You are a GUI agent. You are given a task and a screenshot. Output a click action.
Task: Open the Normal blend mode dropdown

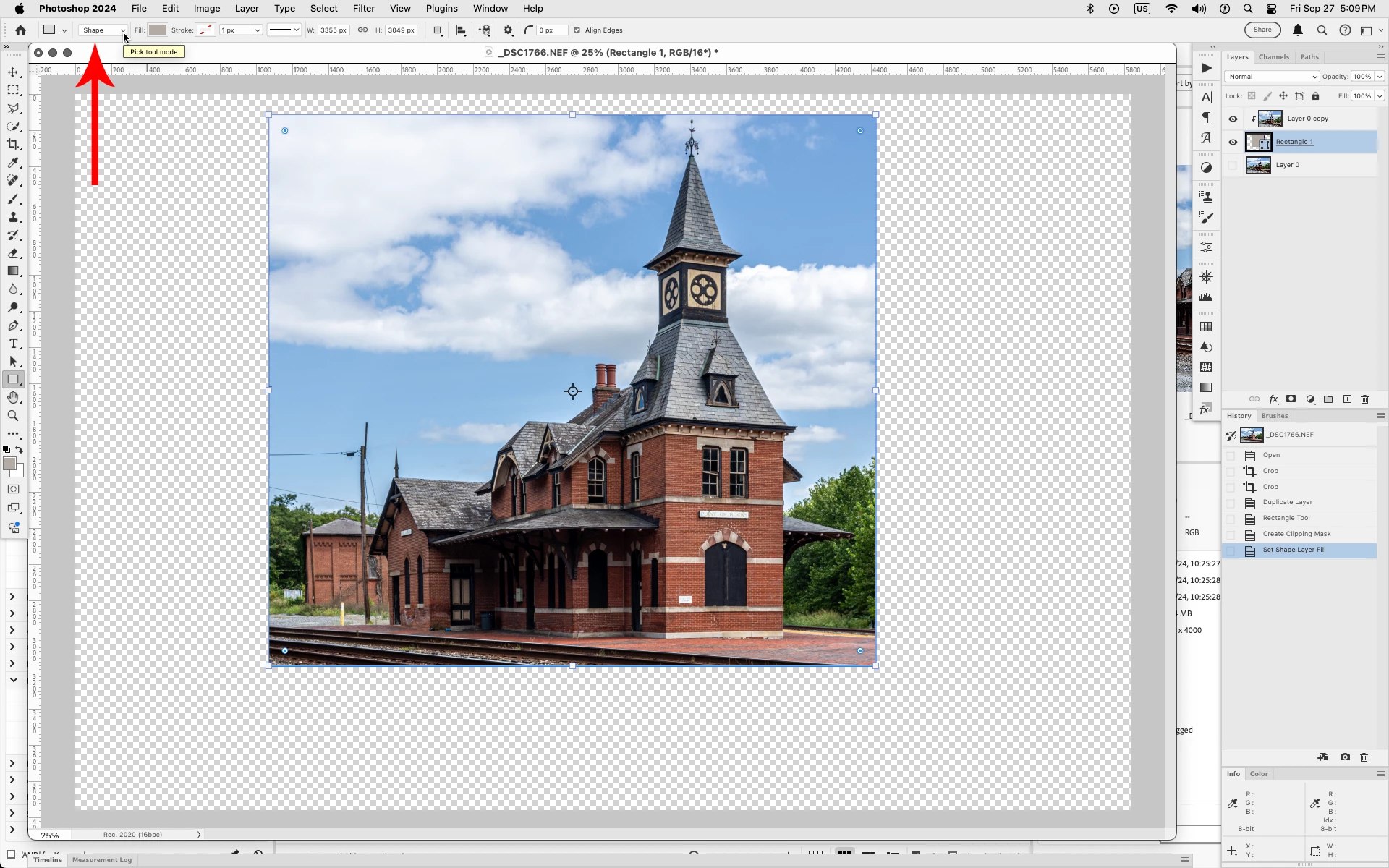point(1271,77)
